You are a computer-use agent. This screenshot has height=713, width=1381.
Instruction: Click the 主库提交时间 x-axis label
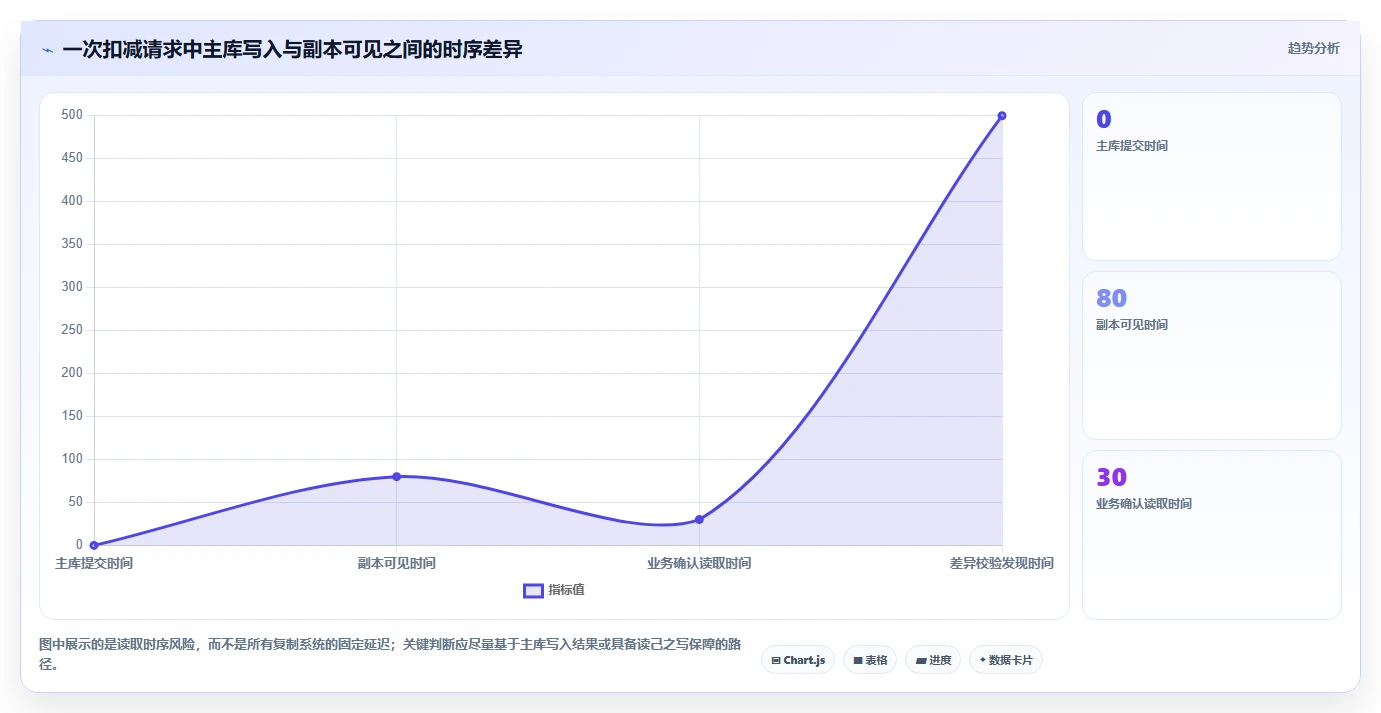point(94,563)
